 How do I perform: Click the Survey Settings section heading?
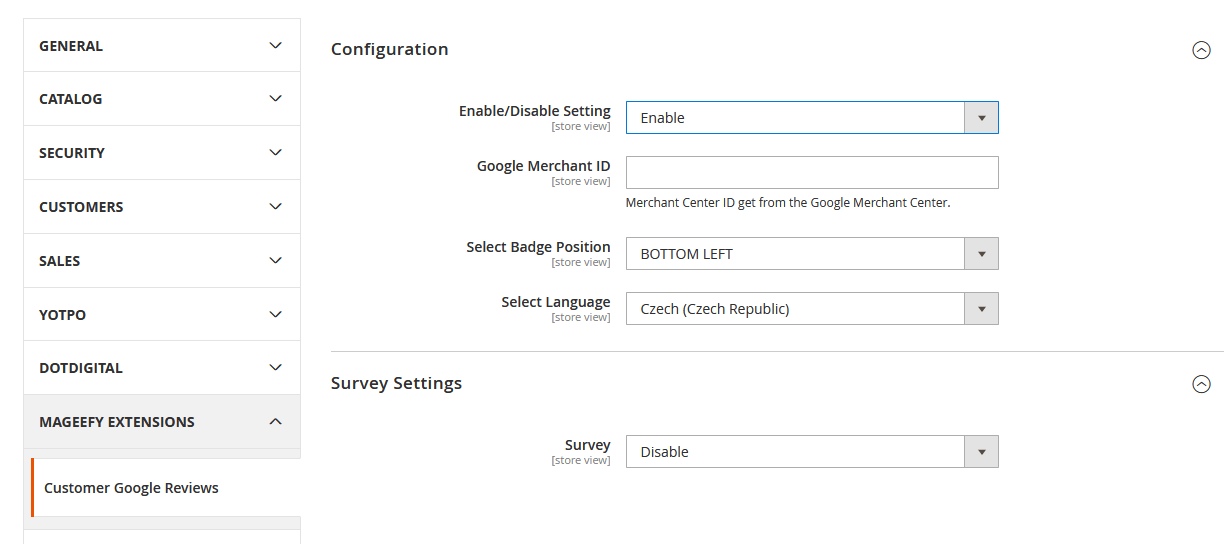[x=396, y=383]
